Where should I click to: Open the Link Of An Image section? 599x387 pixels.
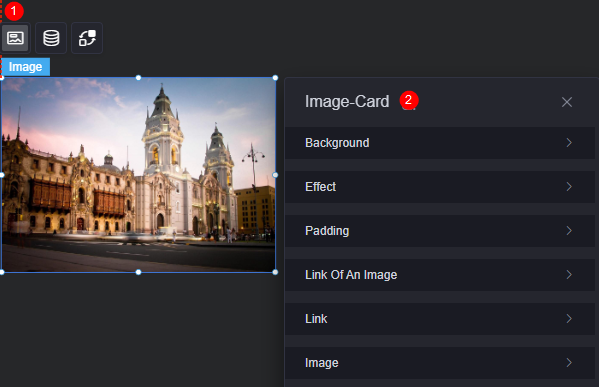click(x=440, y=275)
